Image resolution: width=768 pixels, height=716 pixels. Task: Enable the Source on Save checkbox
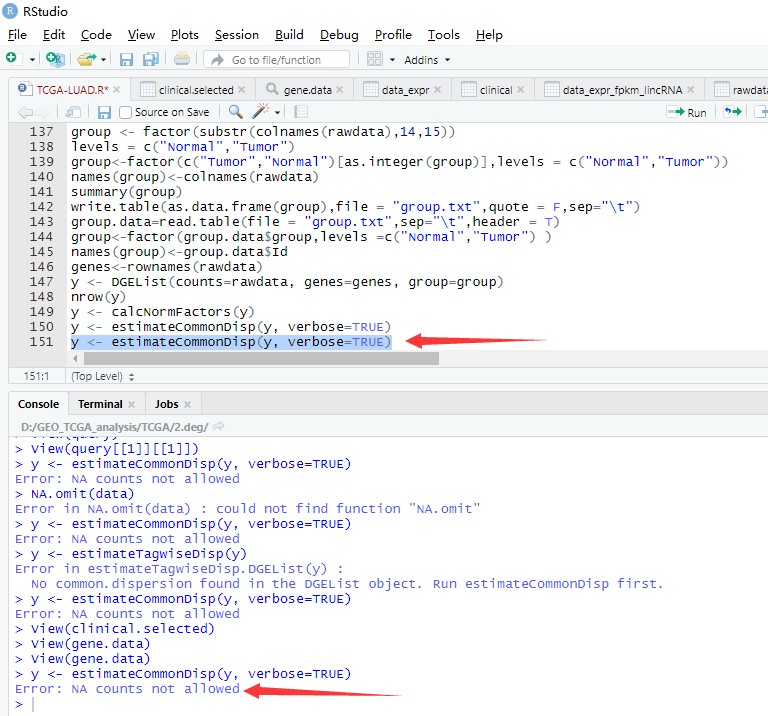[126, 112]
